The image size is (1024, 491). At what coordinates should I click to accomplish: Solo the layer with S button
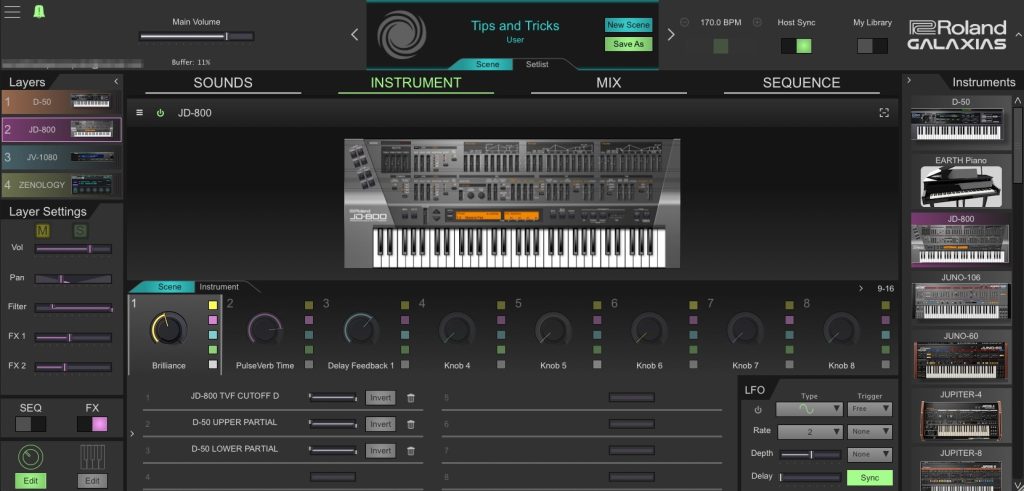point(80,230)
